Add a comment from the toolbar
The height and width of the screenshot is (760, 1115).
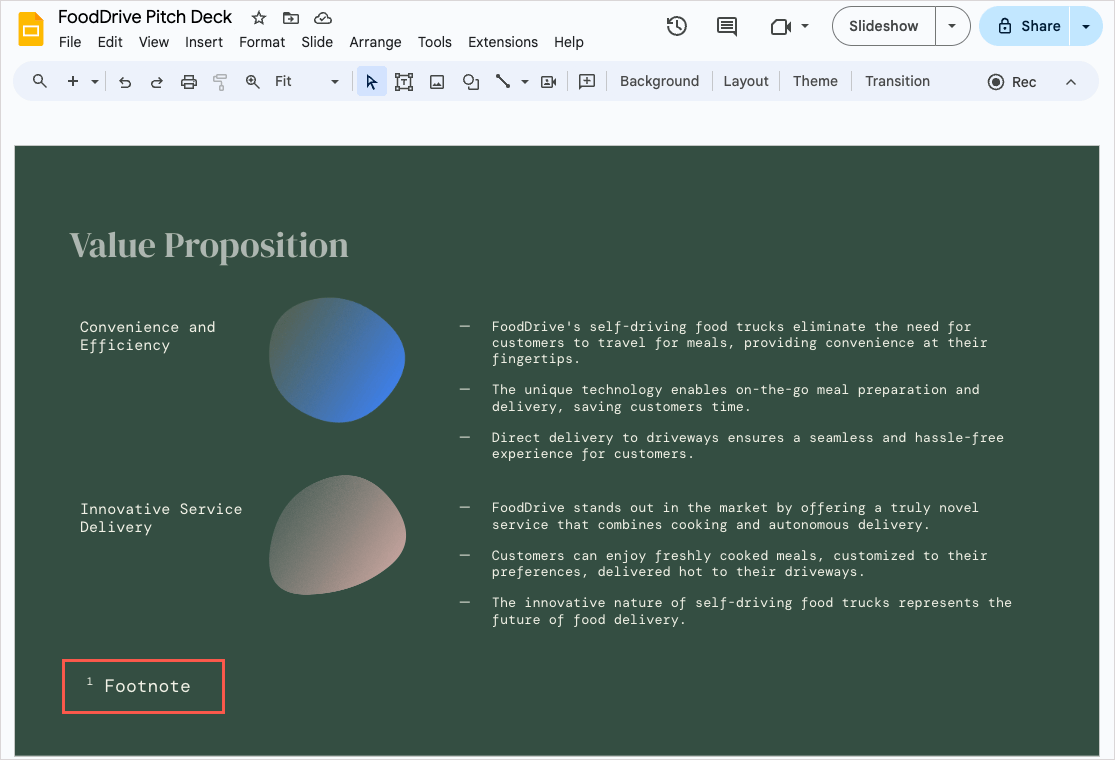click(x=587, y=82)
